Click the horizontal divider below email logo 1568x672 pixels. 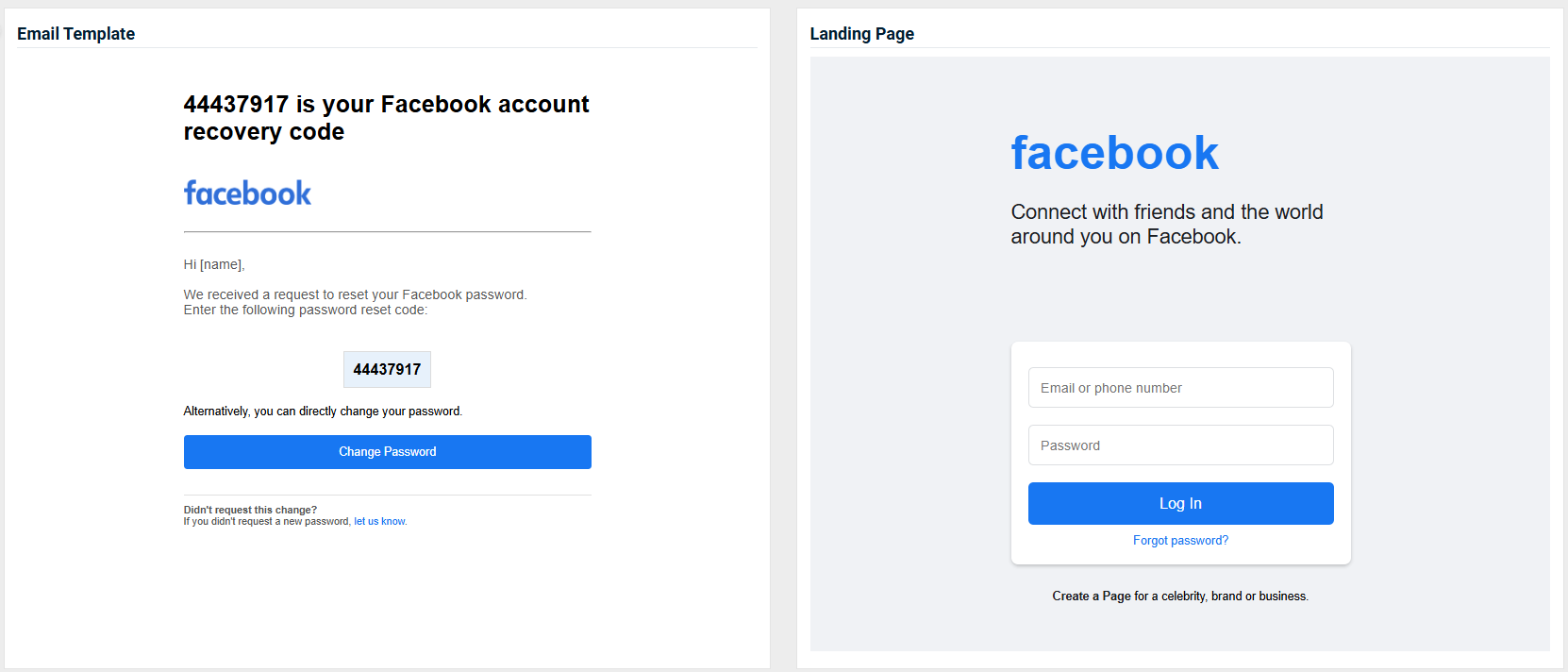pos(387,231)
